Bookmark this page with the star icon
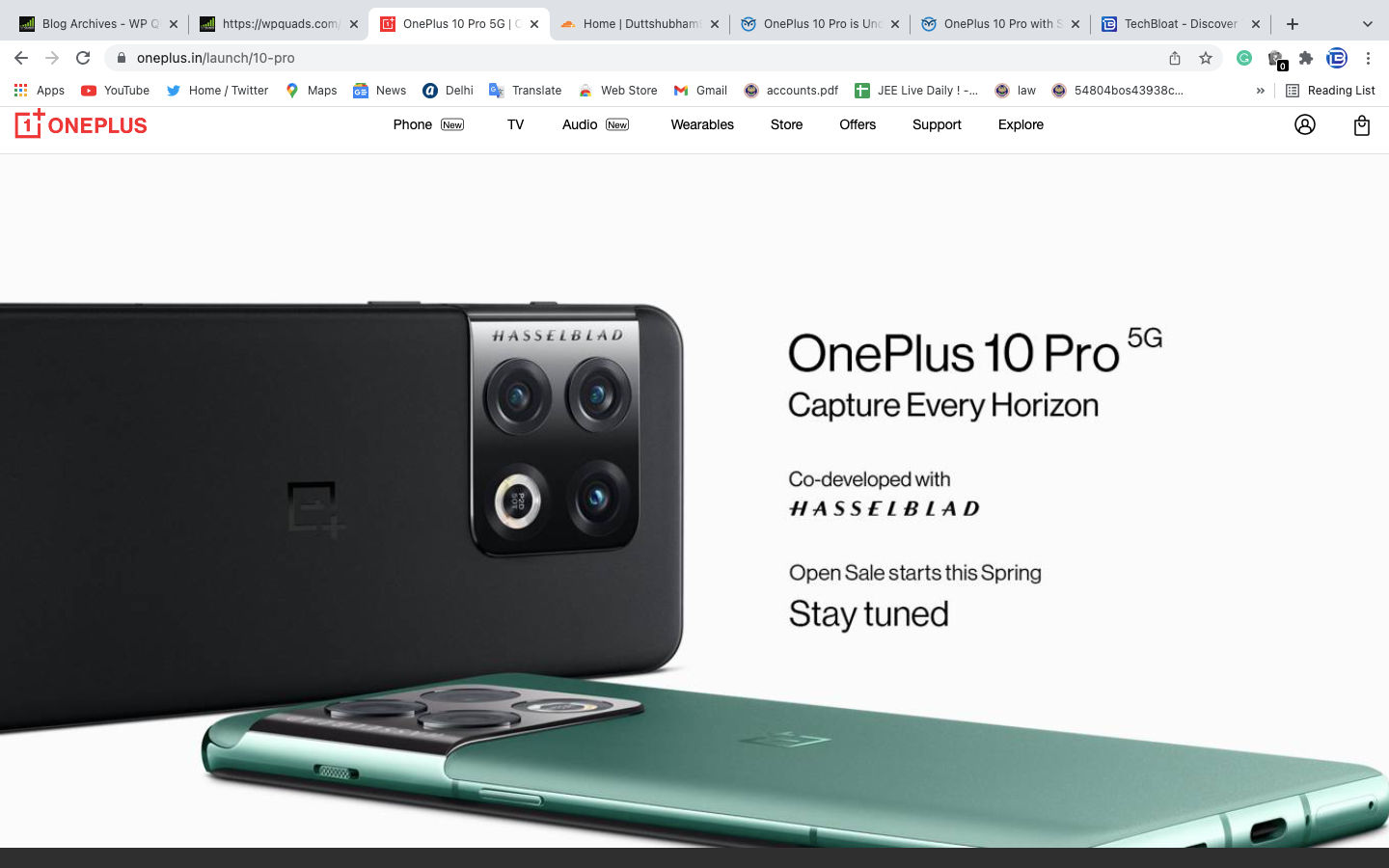Screen dimensions: 1389x868 [x=1205, y=58]
